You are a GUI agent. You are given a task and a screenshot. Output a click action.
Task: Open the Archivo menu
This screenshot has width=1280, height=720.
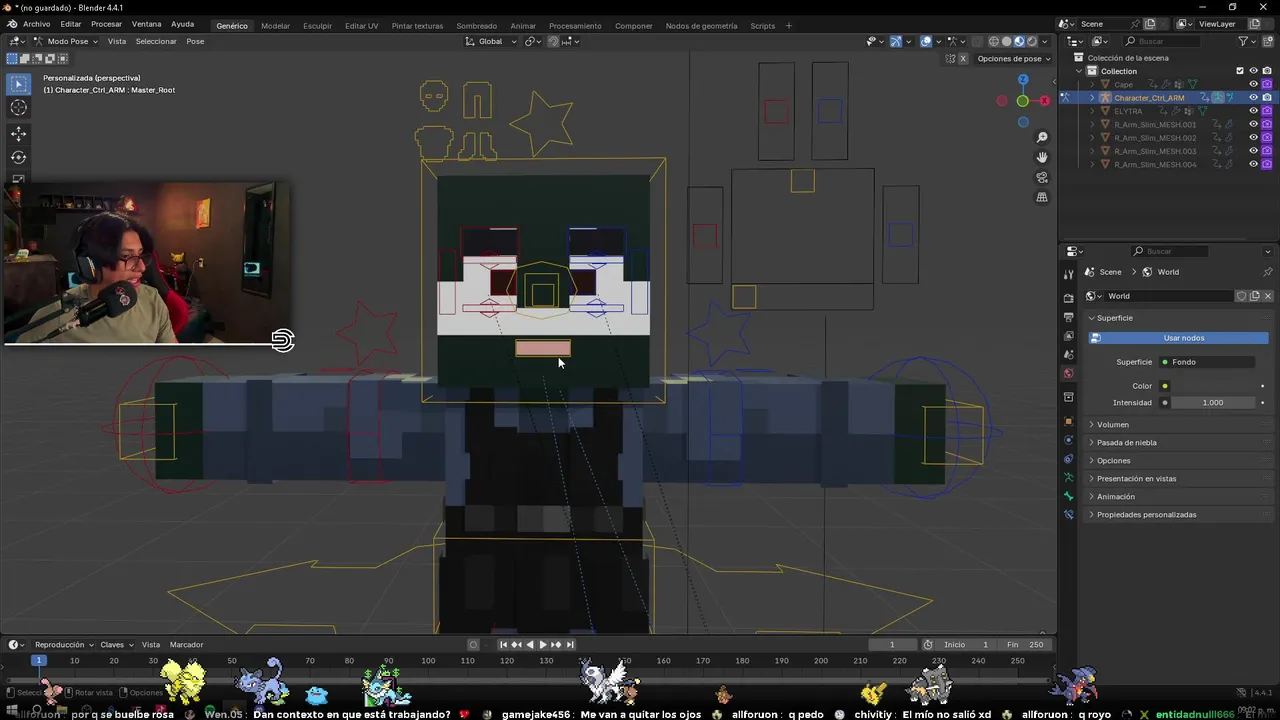pos(36,24)
